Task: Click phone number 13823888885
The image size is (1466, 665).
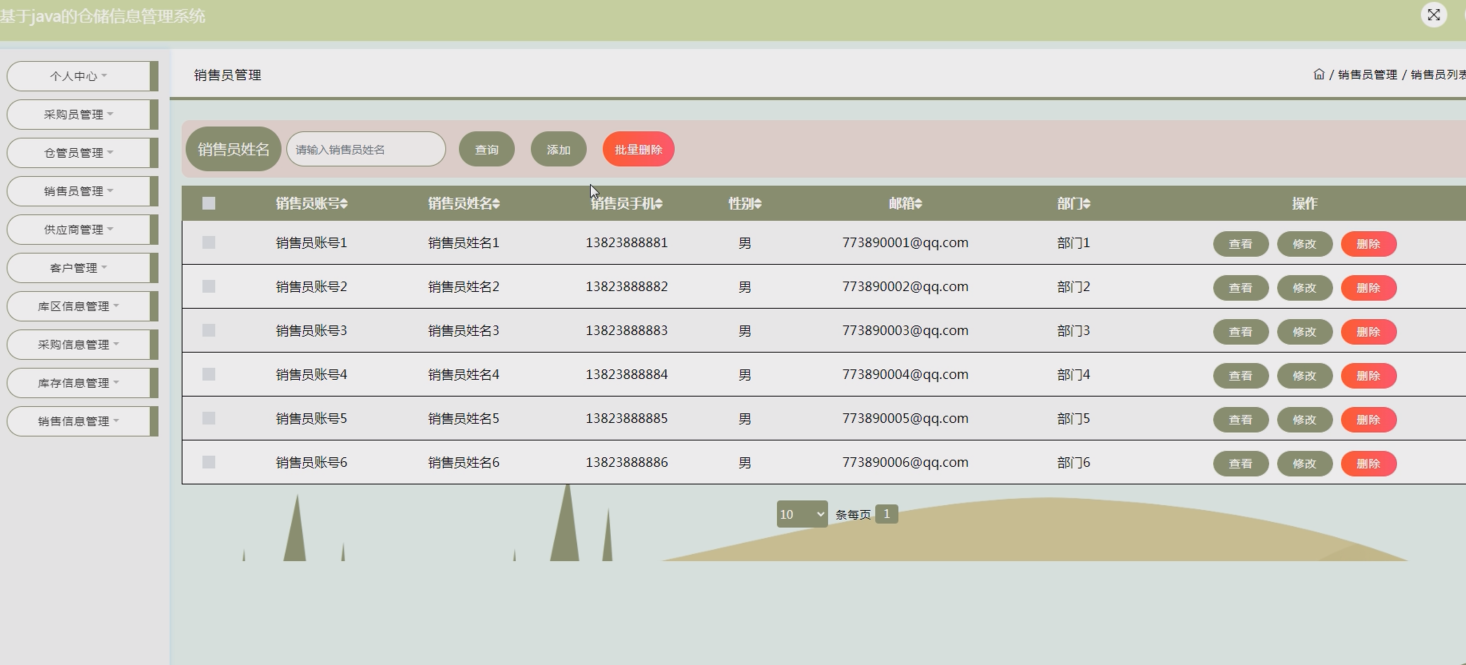Action: tap(627, 419)
